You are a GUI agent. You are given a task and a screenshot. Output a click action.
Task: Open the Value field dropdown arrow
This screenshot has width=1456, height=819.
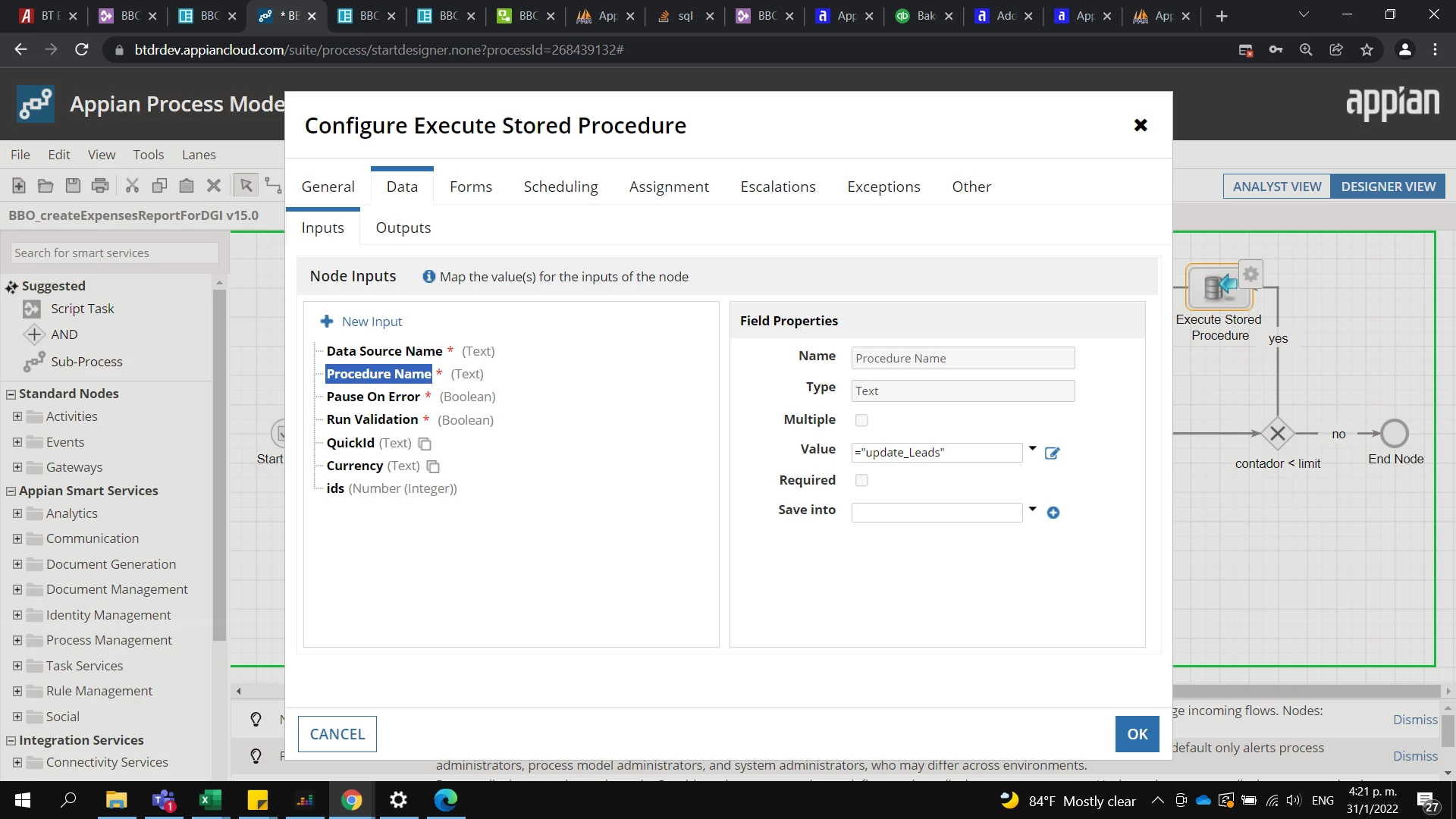(x=1032, y=449)
